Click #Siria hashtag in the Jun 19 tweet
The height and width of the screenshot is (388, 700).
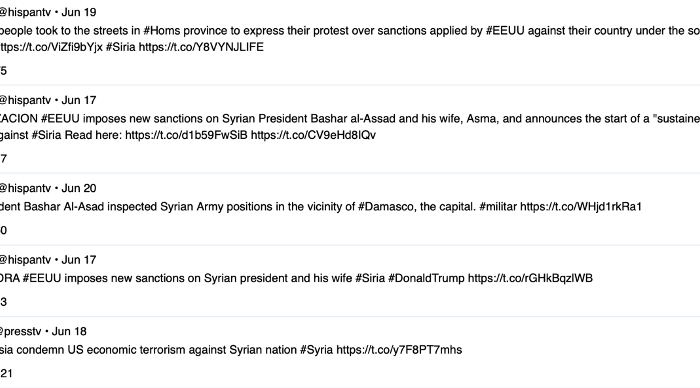121,47
